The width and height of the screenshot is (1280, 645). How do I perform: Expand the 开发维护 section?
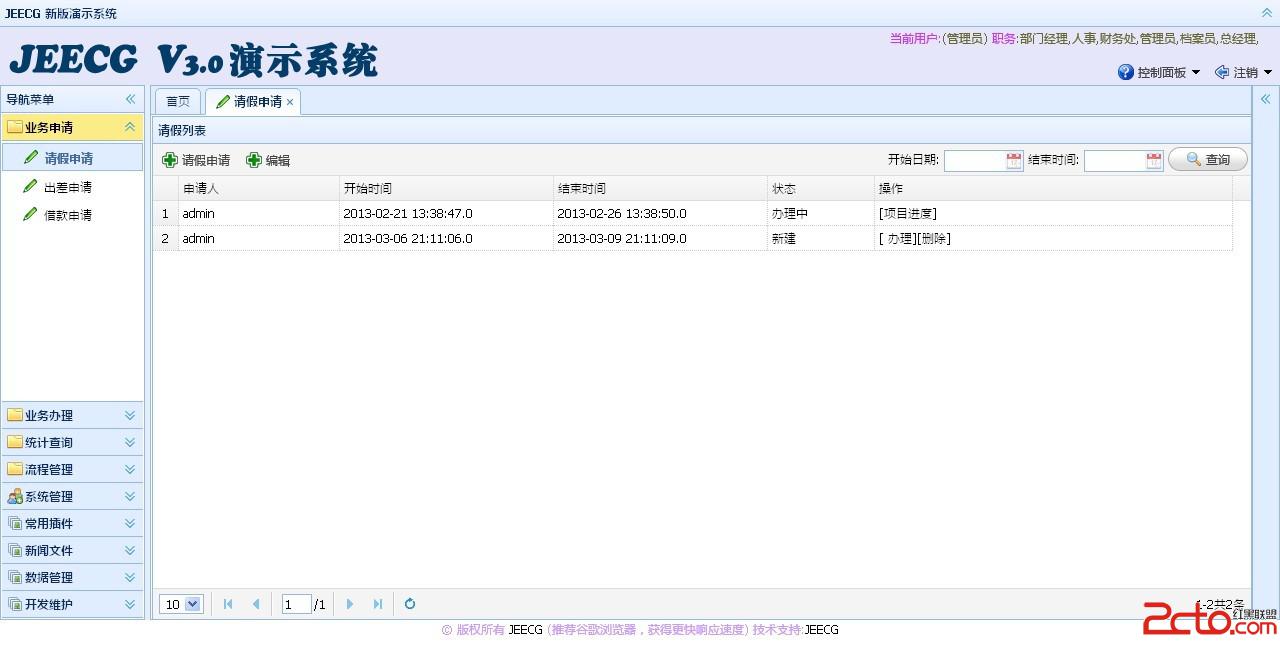coord(130,604)
